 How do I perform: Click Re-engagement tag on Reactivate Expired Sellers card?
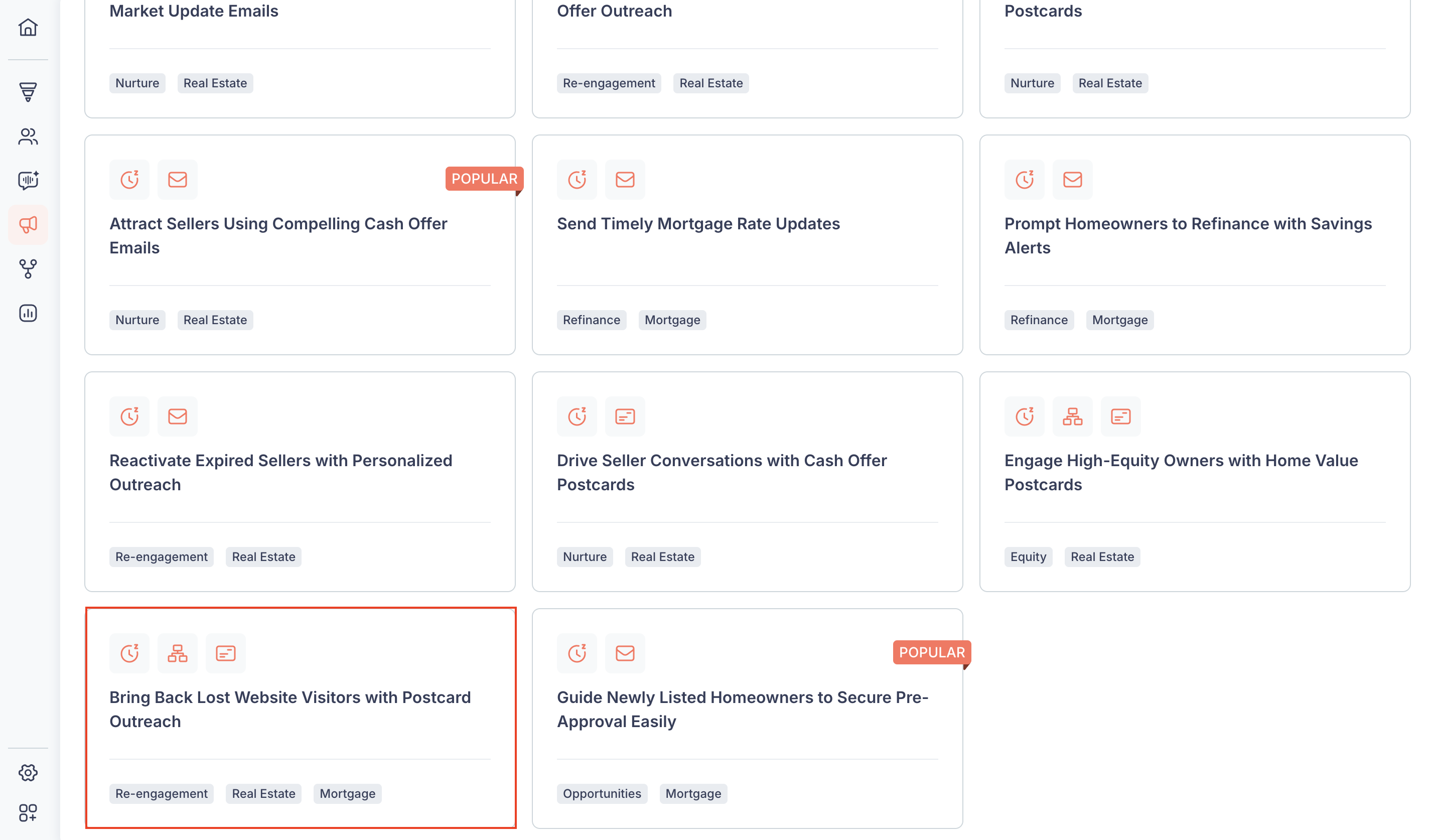click(x=161, y=557)
